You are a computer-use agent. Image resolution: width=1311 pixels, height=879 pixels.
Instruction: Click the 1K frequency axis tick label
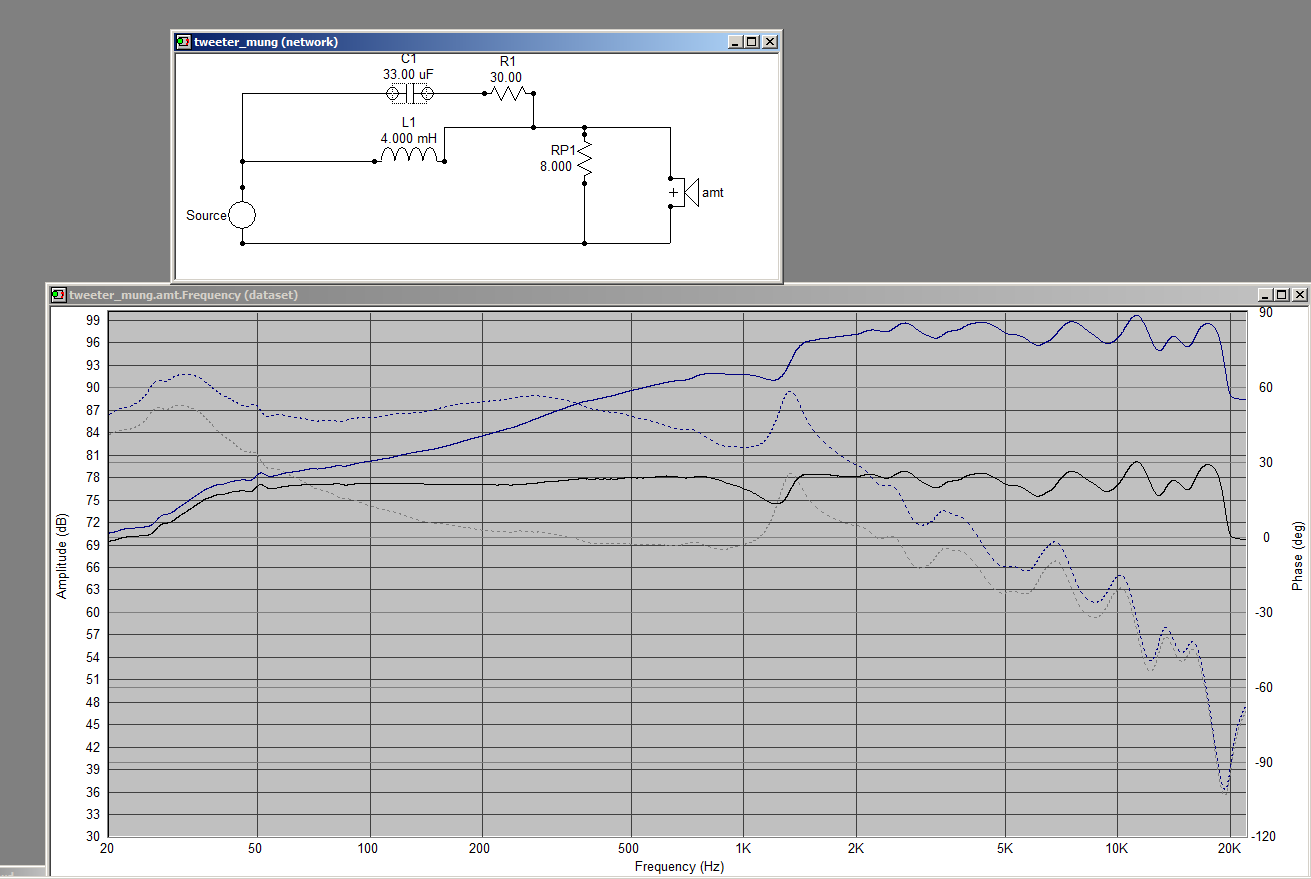point(743,848)
